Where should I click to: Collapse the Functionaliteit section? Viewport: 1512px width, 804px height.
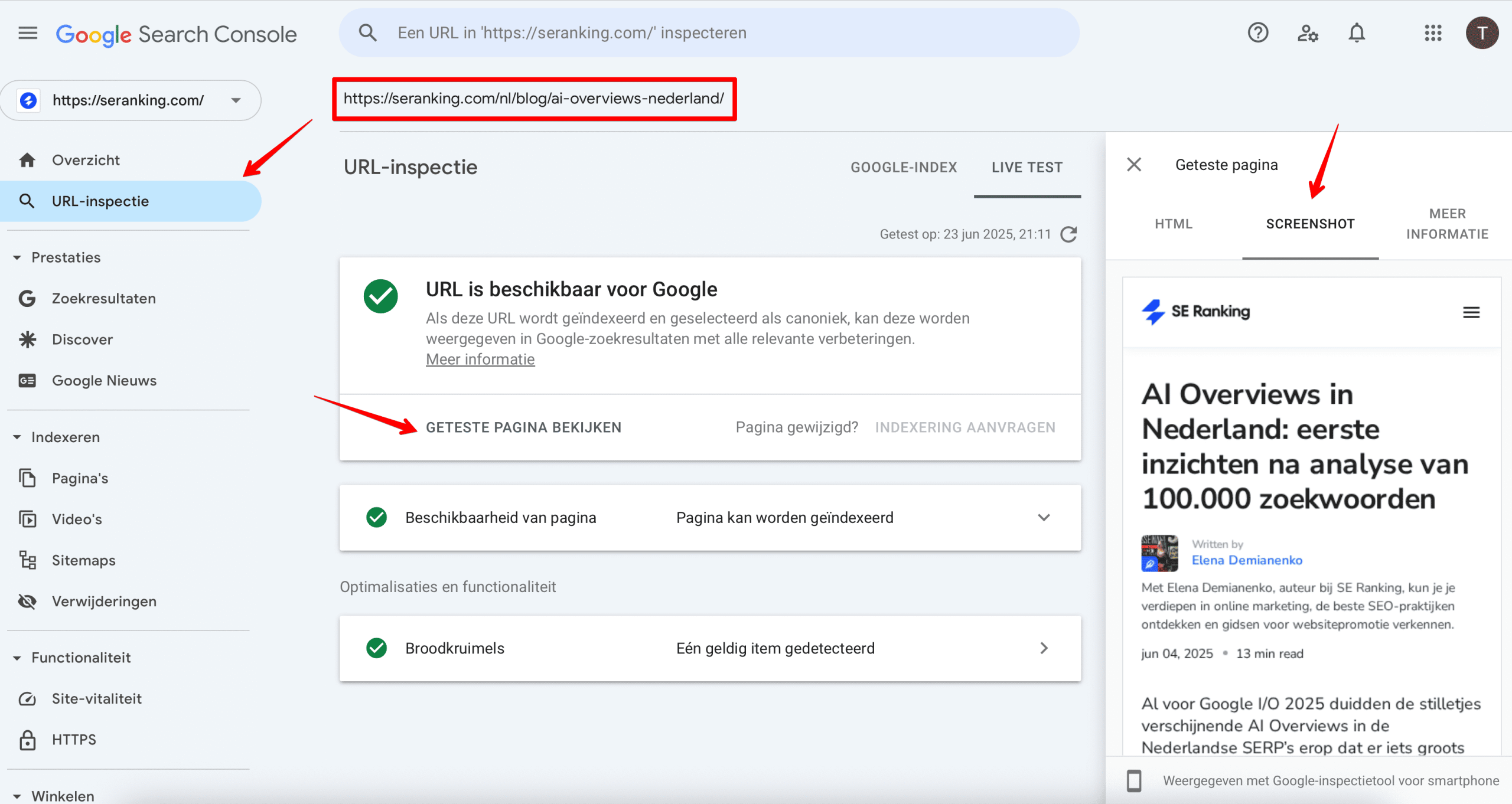click(x=17, y=658)
